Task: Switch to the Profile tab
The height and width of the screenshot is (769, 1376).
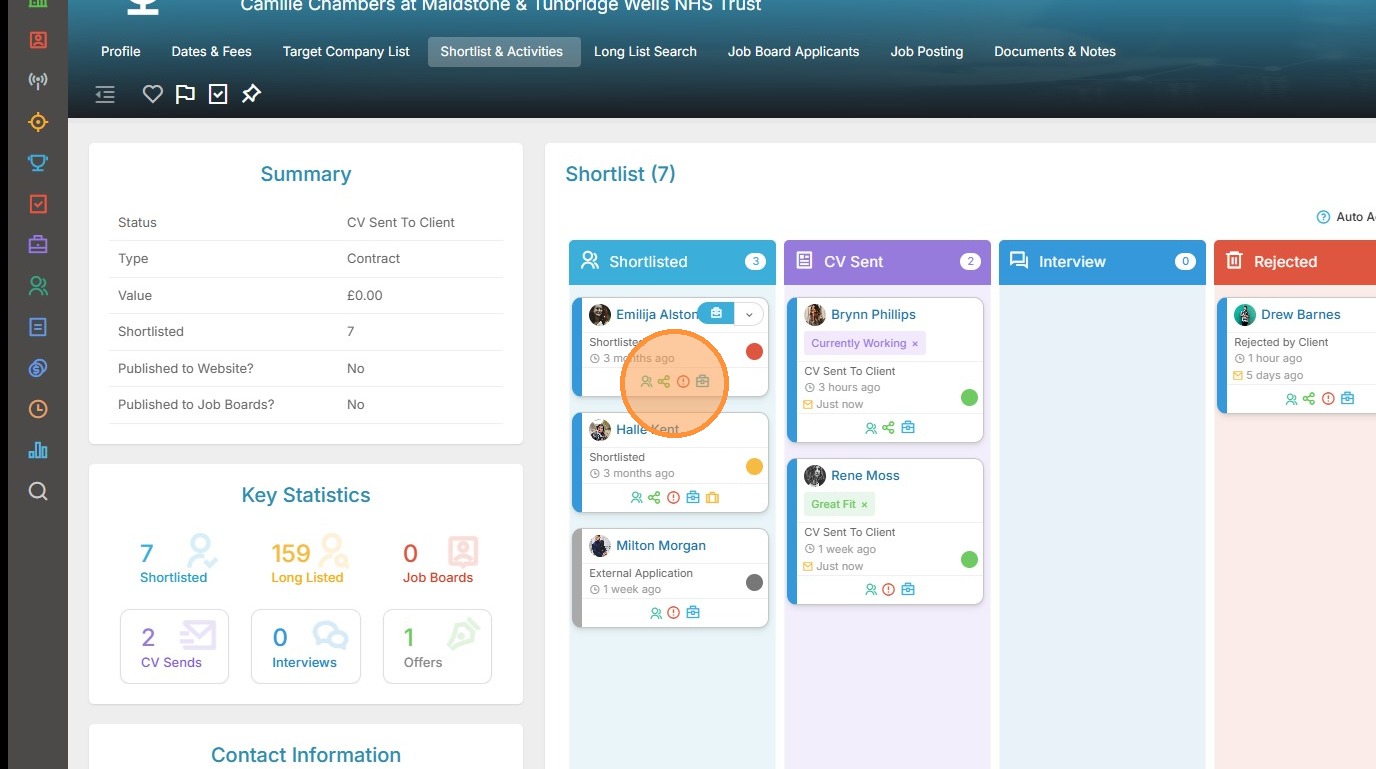Action: (121, 52)
